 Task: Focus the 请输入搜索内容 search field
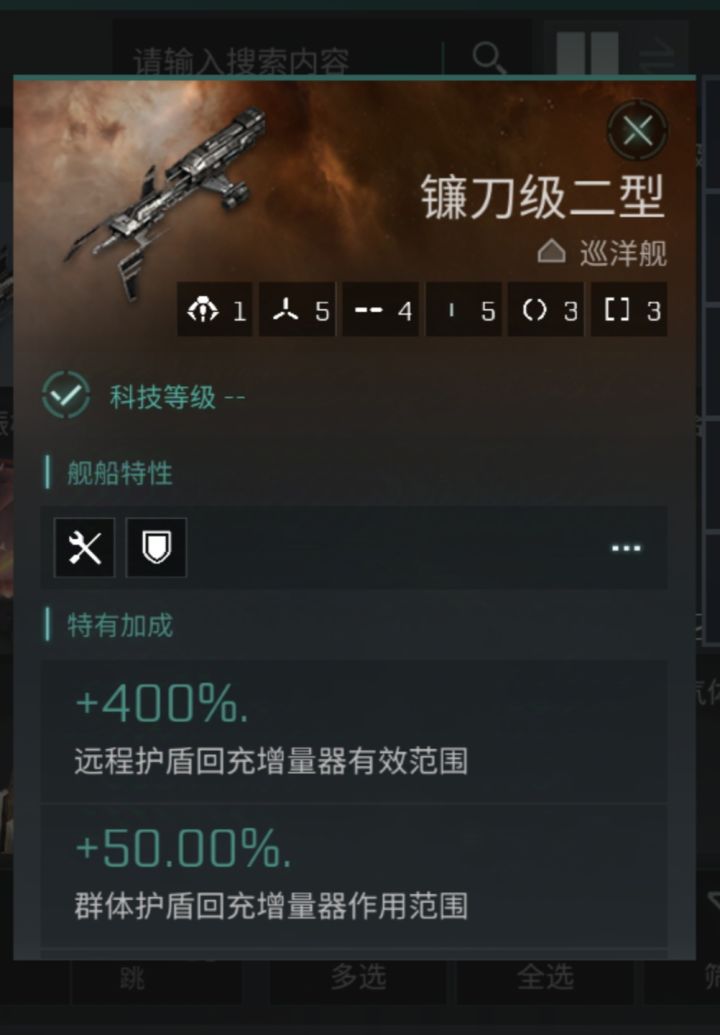pos(277,61)
